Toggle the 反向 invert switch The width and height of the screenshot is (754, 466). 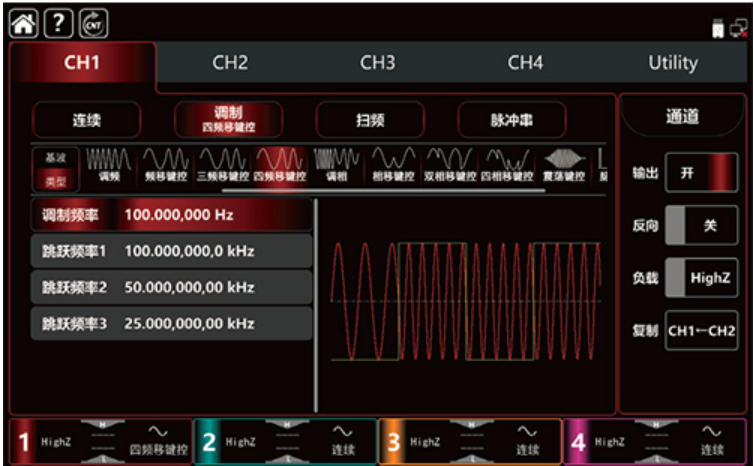(x=701, y=225)
